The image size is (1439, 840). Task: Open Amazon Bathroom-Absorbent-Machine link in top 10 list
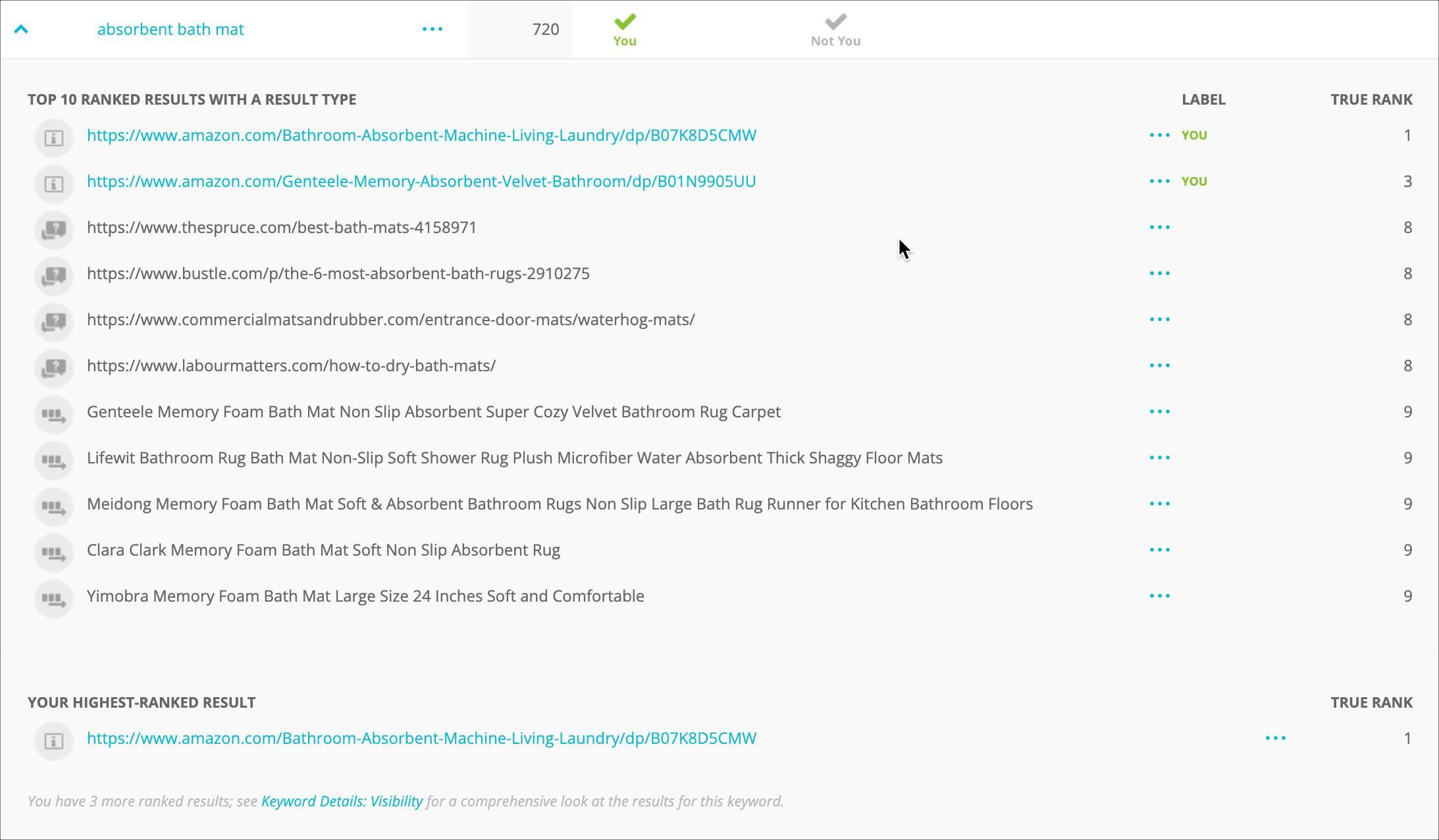coord(421,135)
